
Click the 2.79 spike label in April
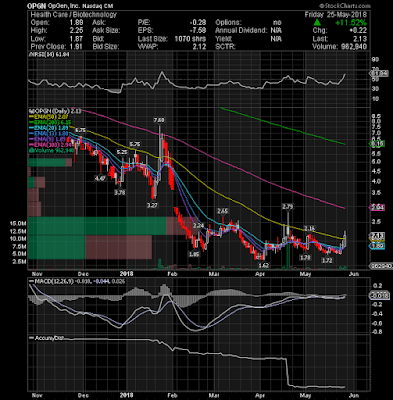pos(287,207)
